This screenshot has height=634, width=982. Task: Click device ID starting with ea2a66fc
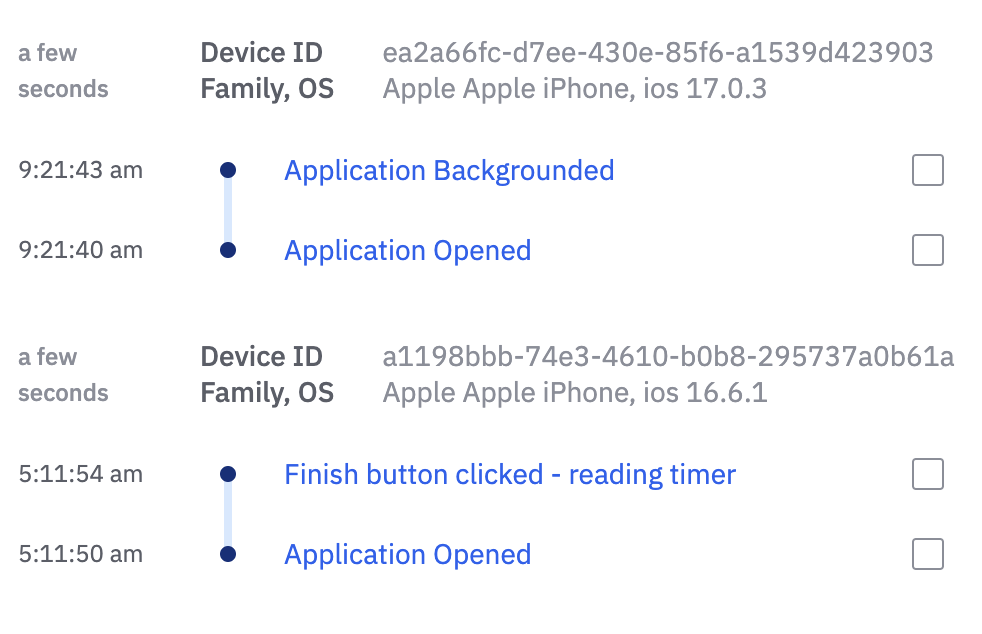(x=657, y=53)
